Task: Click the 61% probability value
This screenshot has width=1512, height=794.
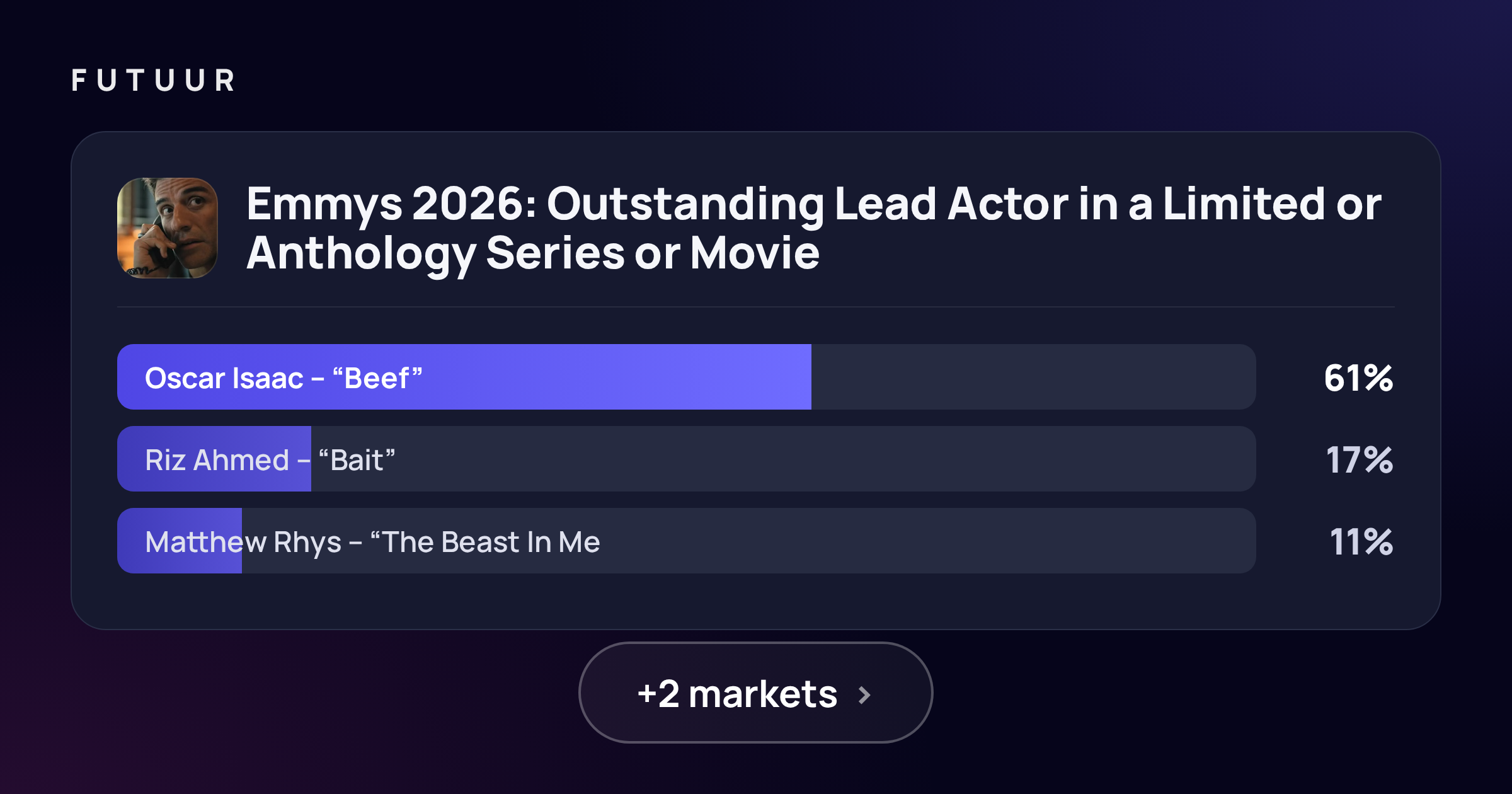Action: [1358, 378]
